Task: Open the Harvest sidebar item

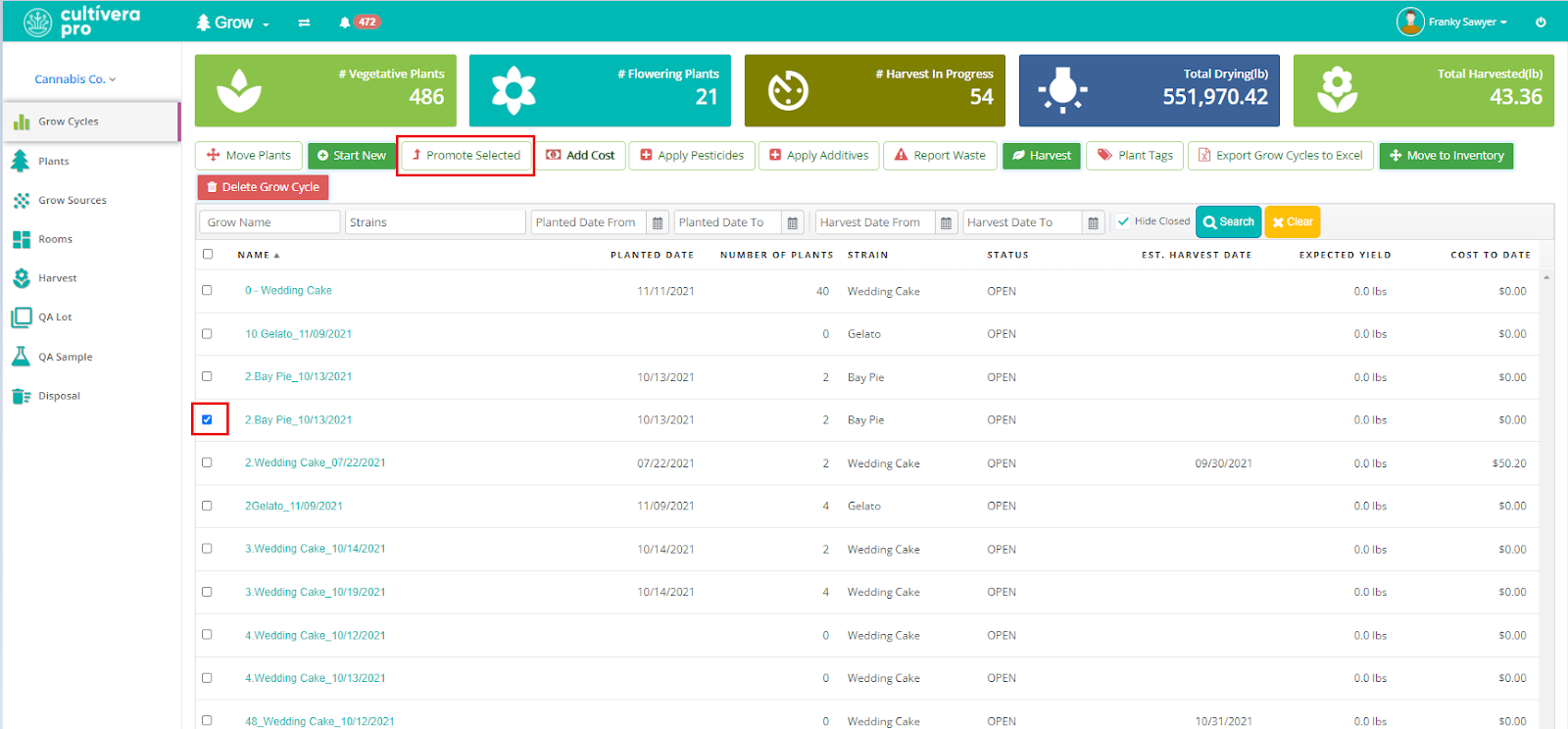Action: point(91,278)
